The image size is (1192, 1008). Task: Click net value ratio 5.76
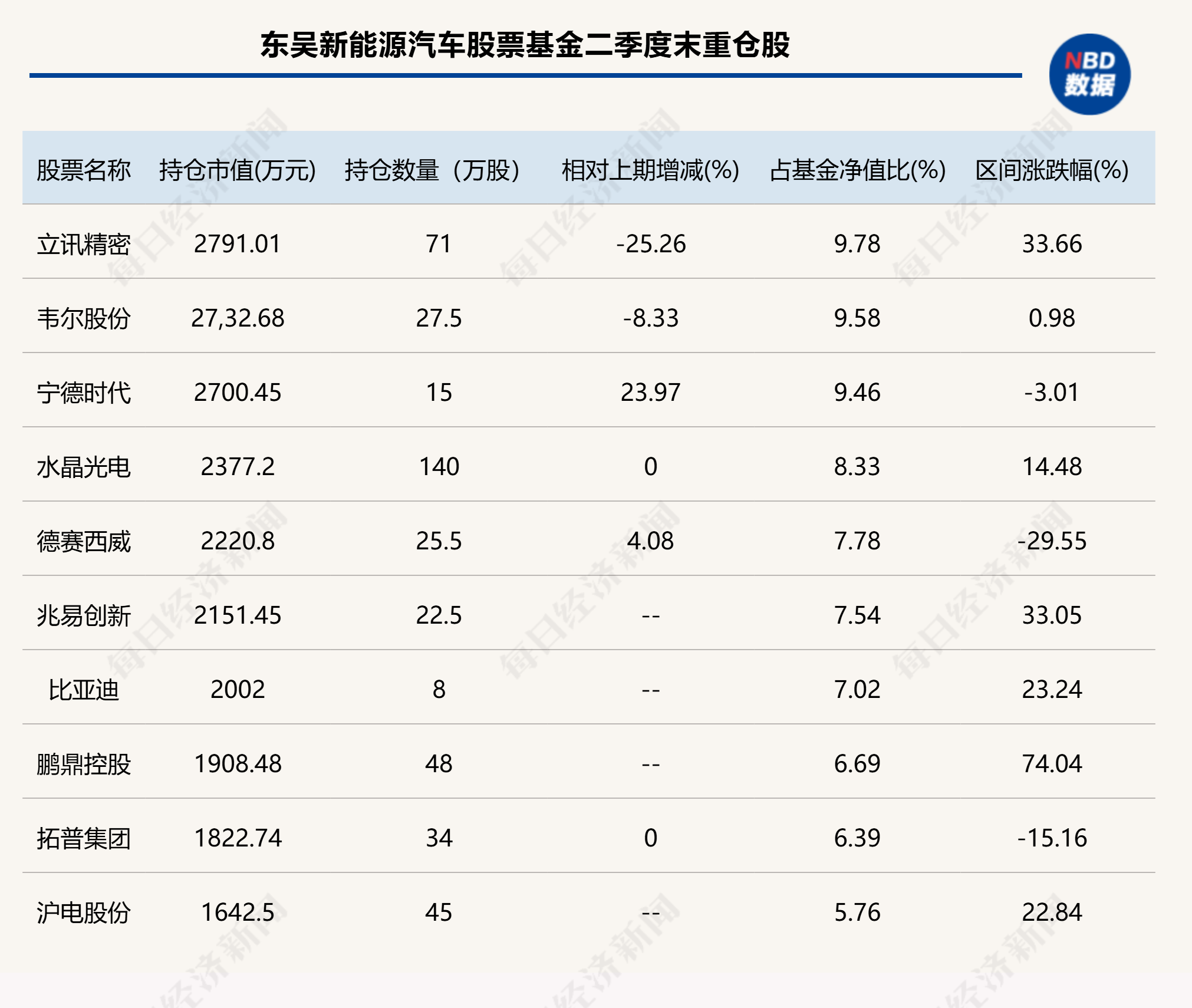(x=857, y=913)
